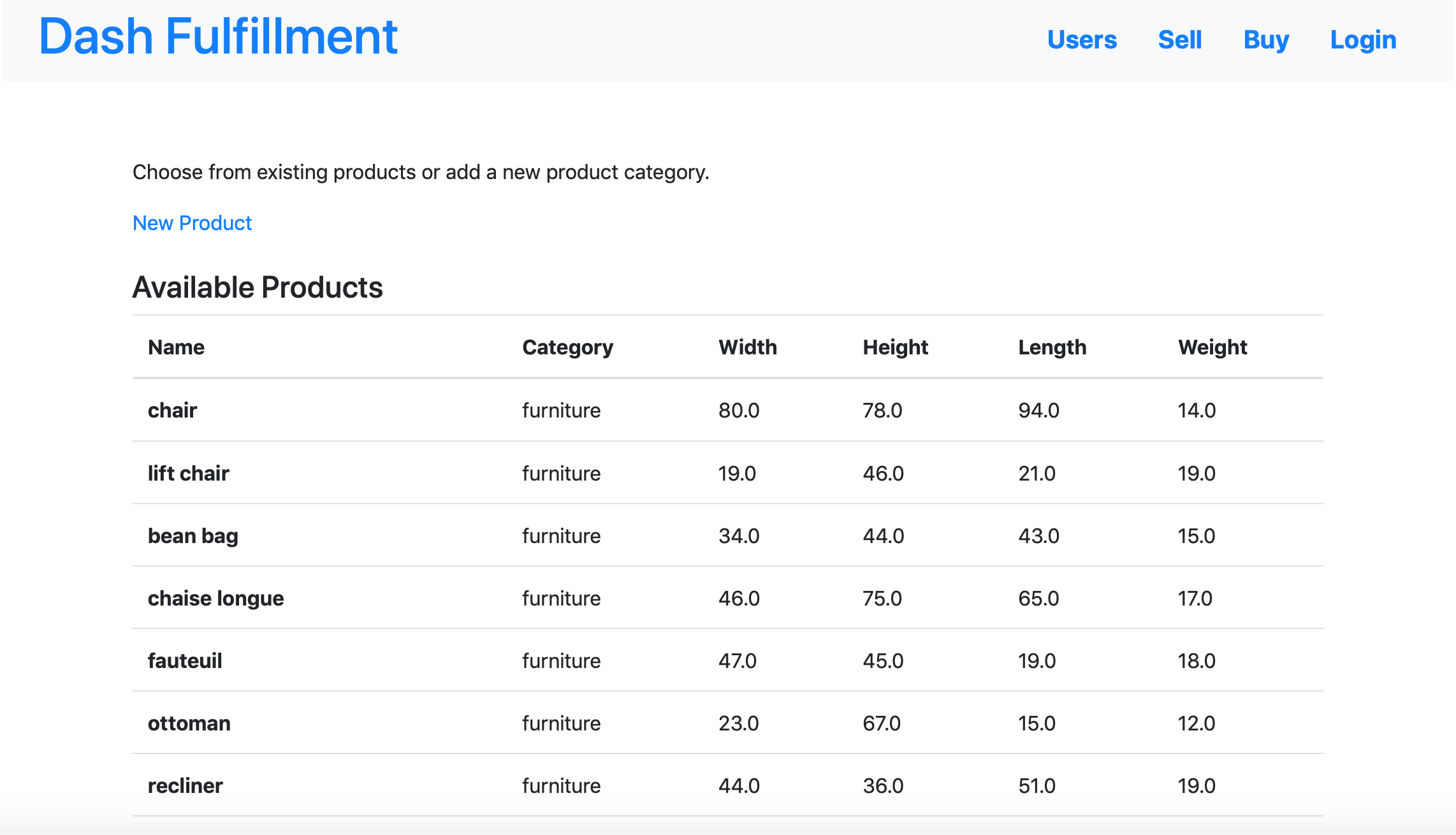Click the Login link

pos(1363,40)
